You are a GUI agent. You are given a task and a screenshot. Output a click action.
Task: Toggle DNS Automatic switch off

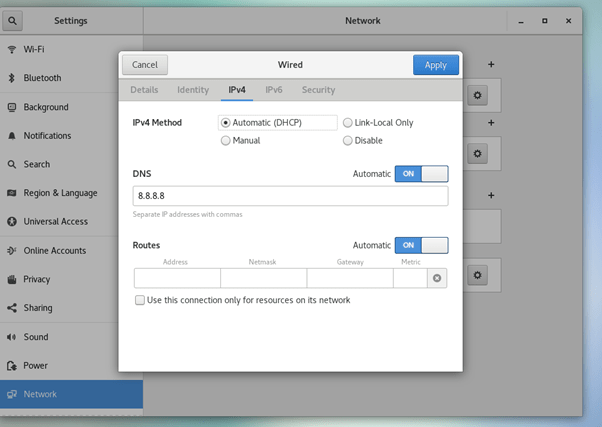pyautogui.click(x=421, y=174)
